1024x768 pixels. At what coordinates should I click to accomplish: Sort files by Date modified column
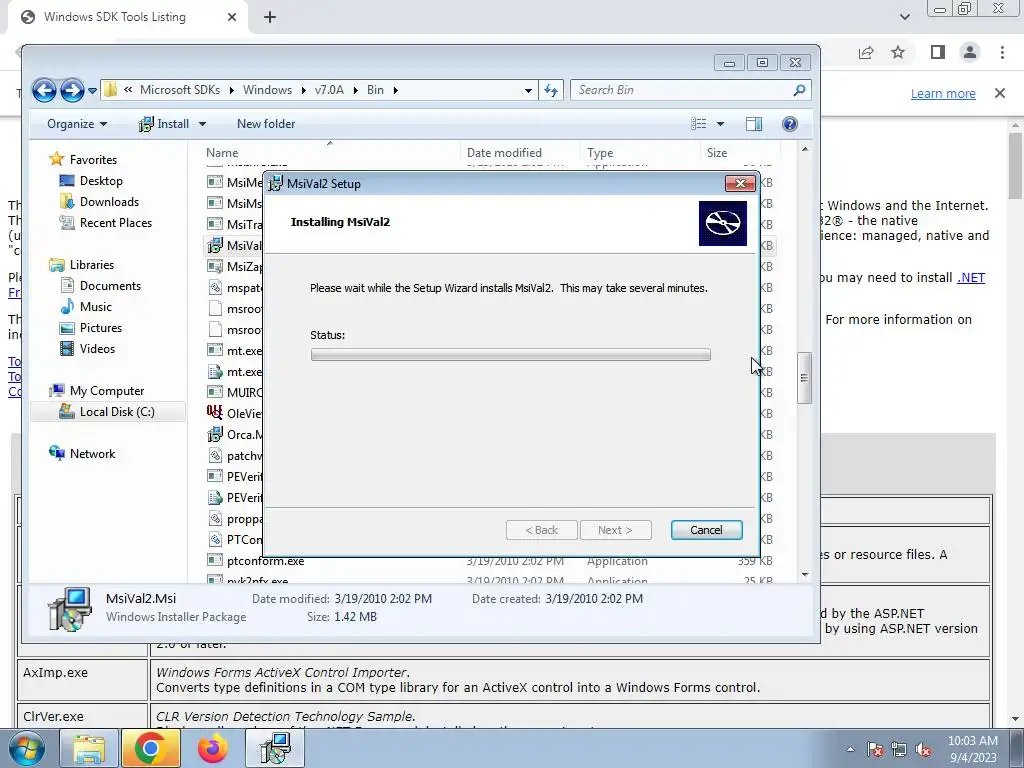coord(520,153)
